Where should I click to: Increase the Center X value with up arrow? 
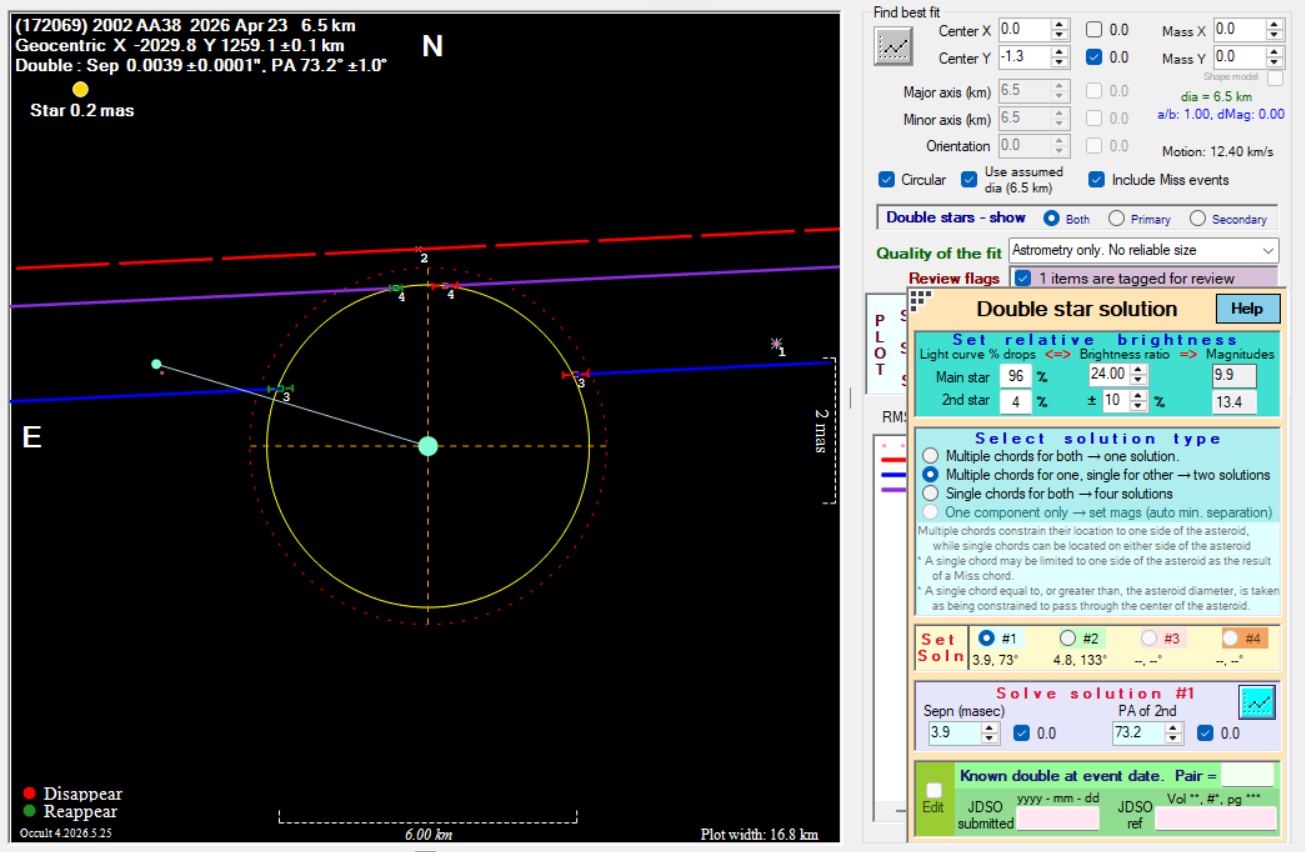1061,25
